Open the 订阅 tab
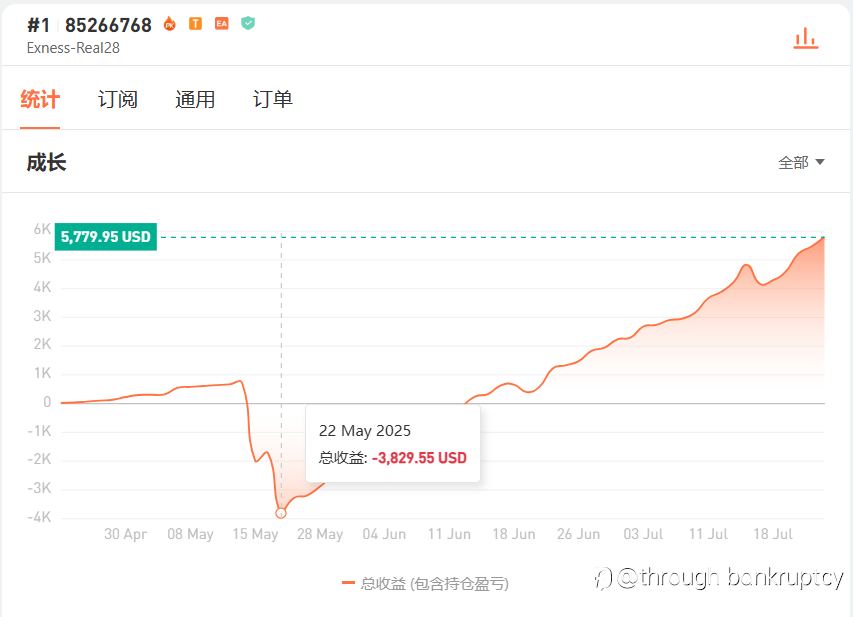Image resolution: width=853 pixels, height=617 pixels. 118,99
